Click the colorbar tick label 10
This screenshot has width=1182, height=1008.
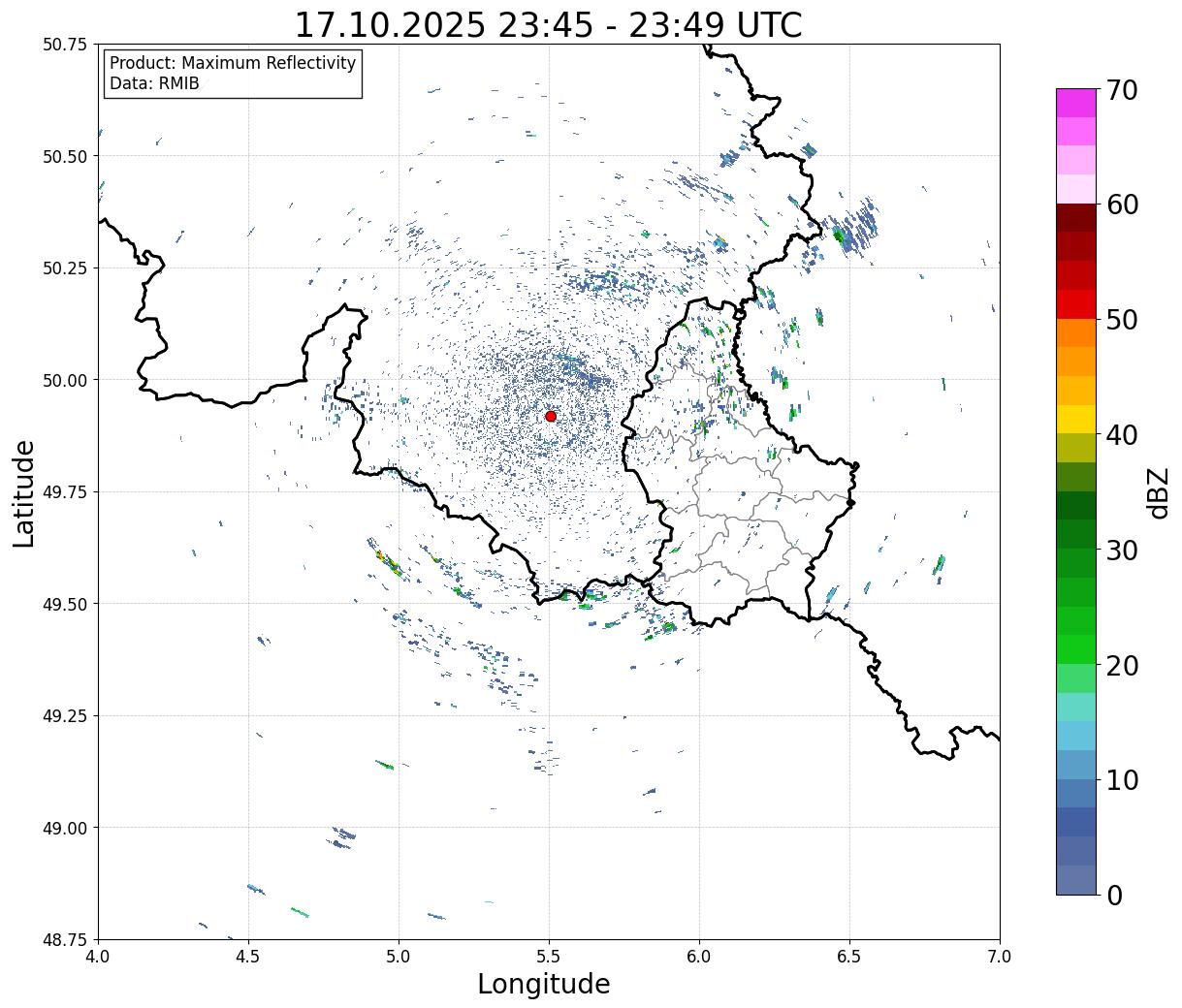[x=1121, y=779]
